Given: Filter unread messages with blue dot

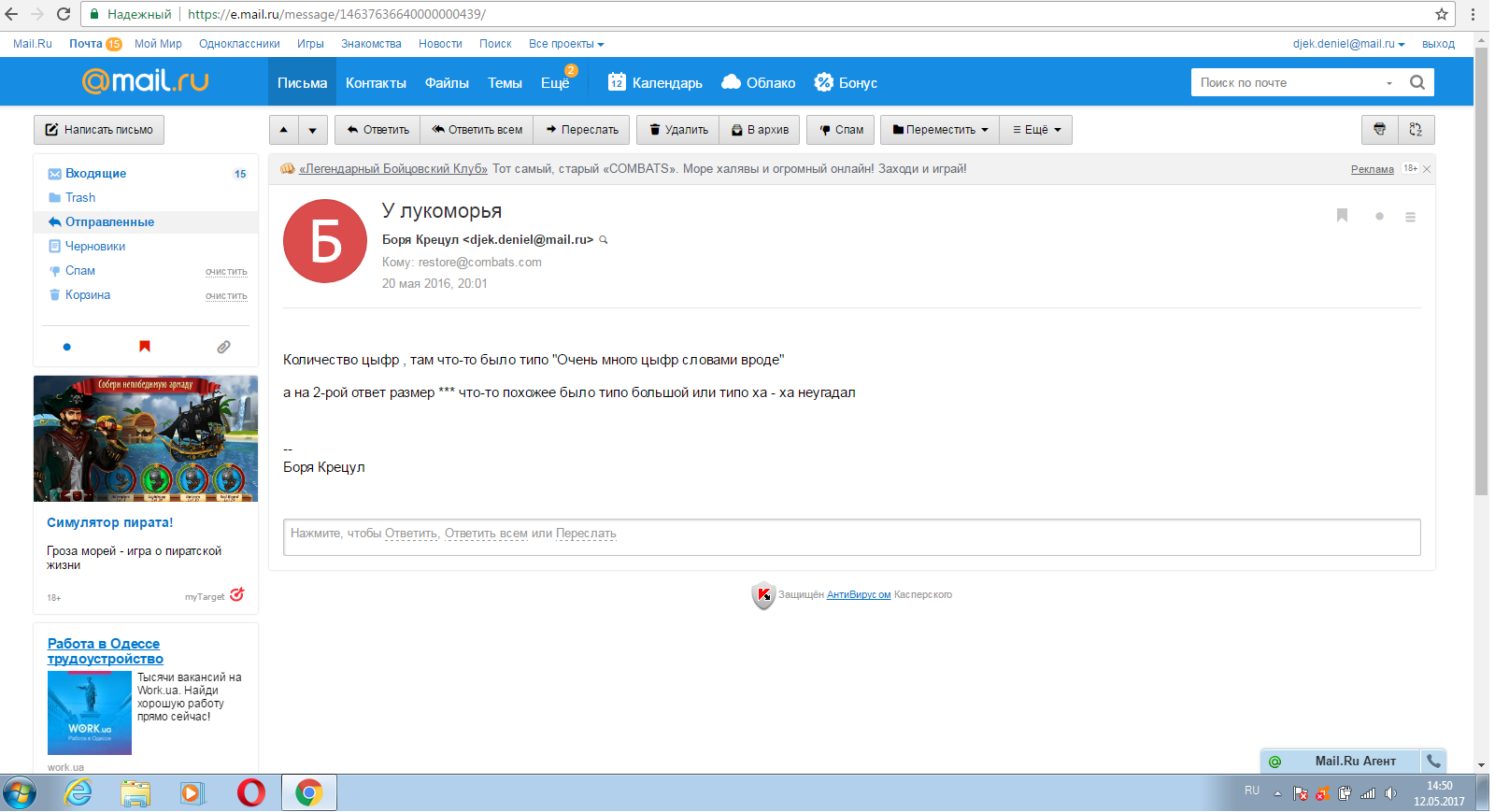Looking at the screenshot, I should 66,347.
